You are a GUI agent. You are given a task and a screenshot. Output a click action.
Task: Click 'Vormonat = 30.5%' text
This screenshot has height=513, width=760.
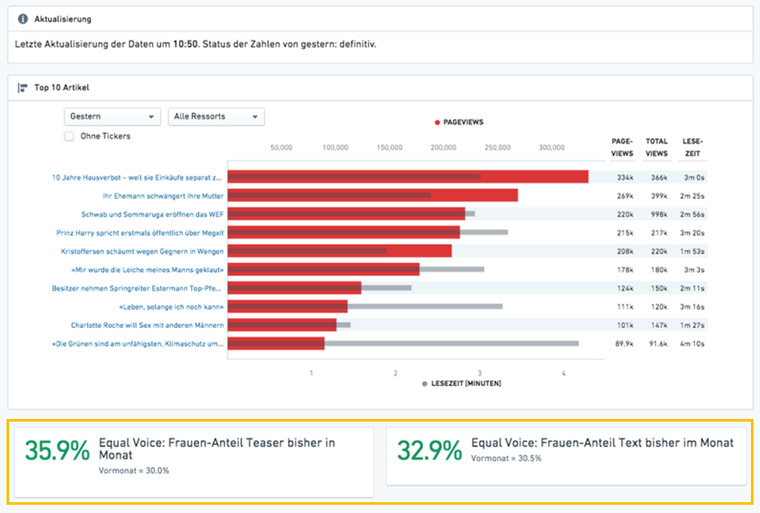tap(506, 458)
